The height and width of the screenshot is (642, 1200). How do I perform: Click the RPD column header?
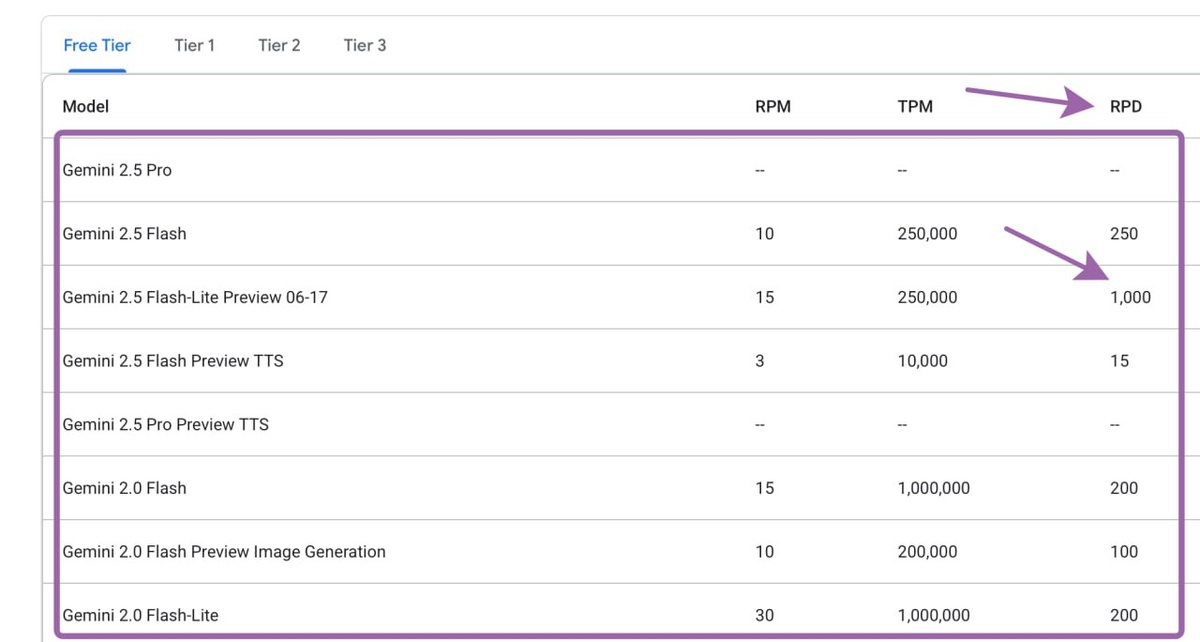point(1125,107)
